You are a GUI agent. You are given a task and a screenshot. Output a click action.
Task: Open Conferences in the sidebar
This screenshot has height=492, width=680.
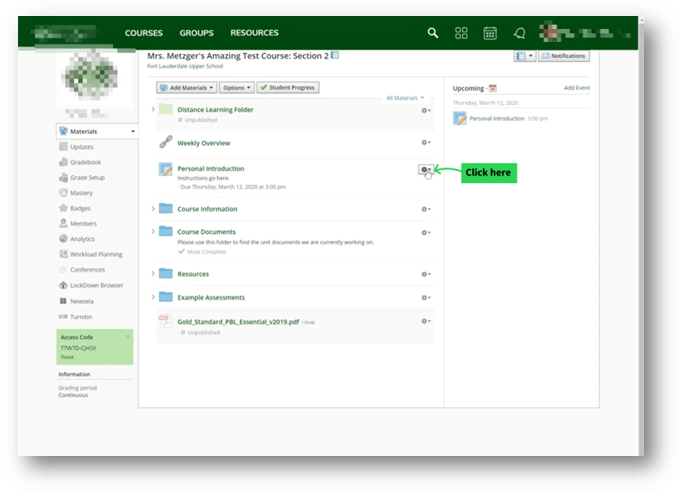tap(87, 269)
